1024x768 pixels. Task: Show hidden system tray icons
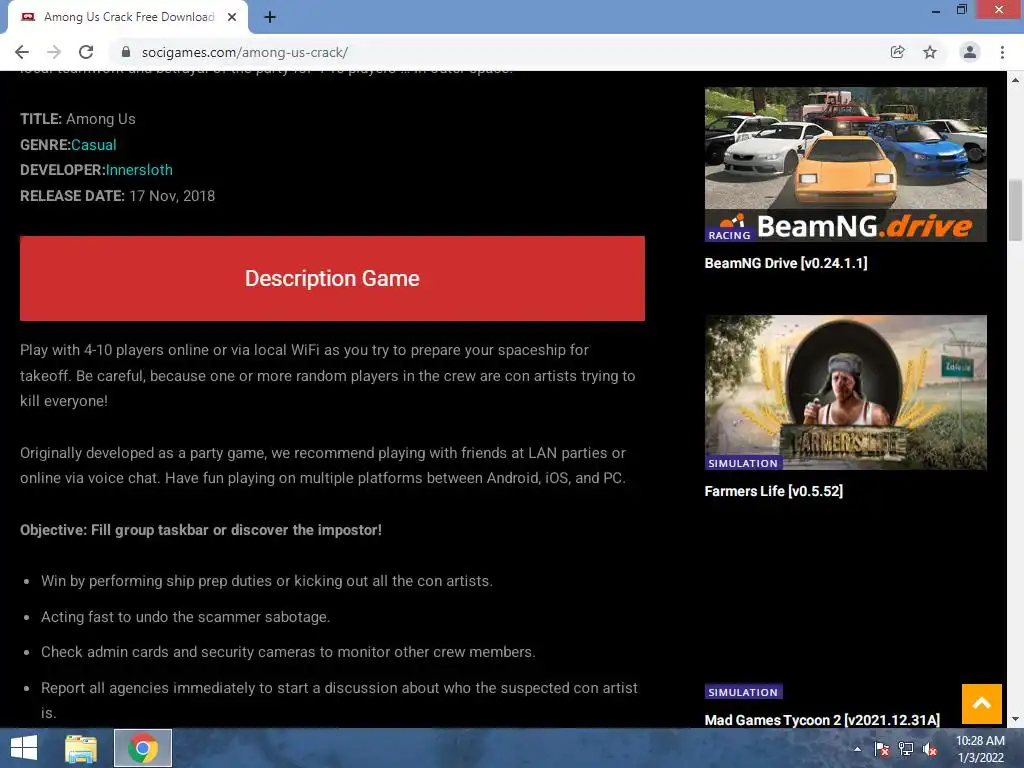pyautogui.click(x=857, y=749)
